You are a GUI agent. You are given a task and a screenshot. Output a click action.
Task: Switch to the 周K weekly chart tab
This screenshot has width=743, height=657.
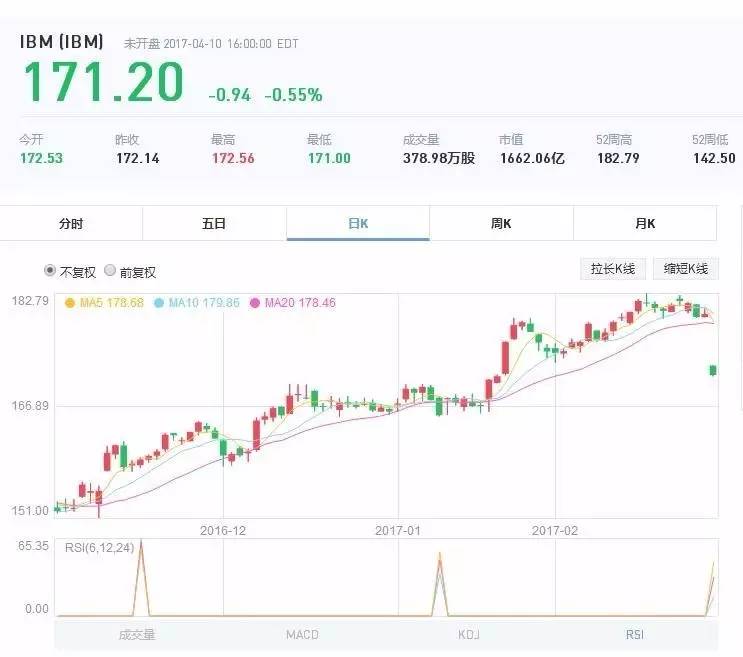click(501, 223)
